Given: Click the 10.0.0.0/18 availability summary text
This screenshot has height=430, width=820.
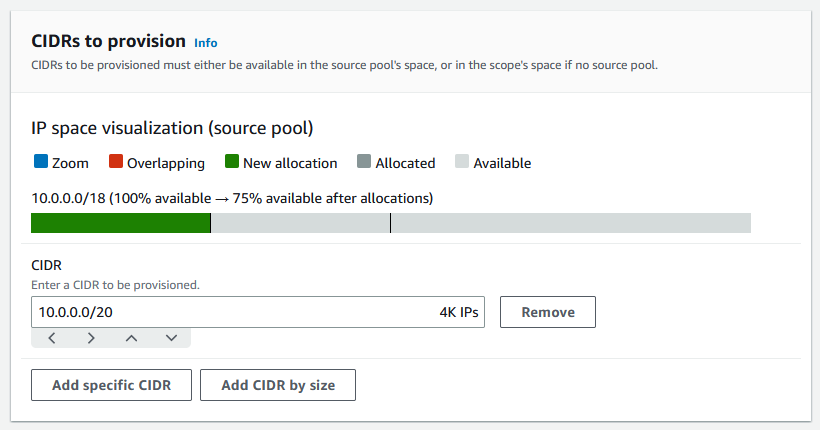Looking at the screenshot, I should [x=232, y=198].
